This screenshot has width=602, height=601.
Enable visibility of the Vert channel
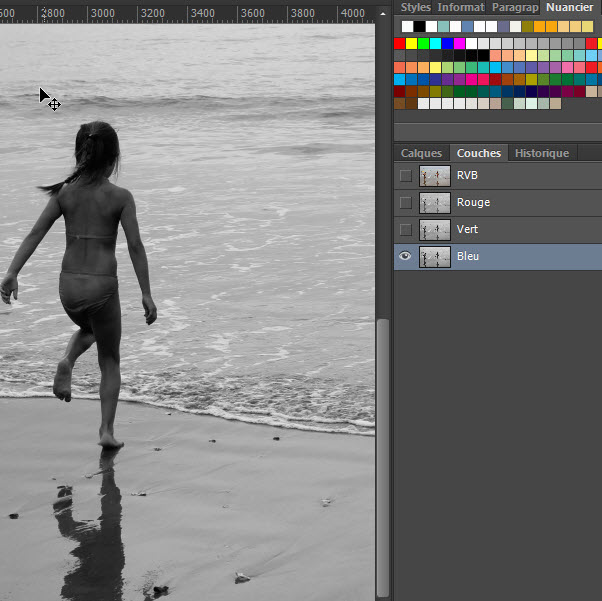coord(405,230)
